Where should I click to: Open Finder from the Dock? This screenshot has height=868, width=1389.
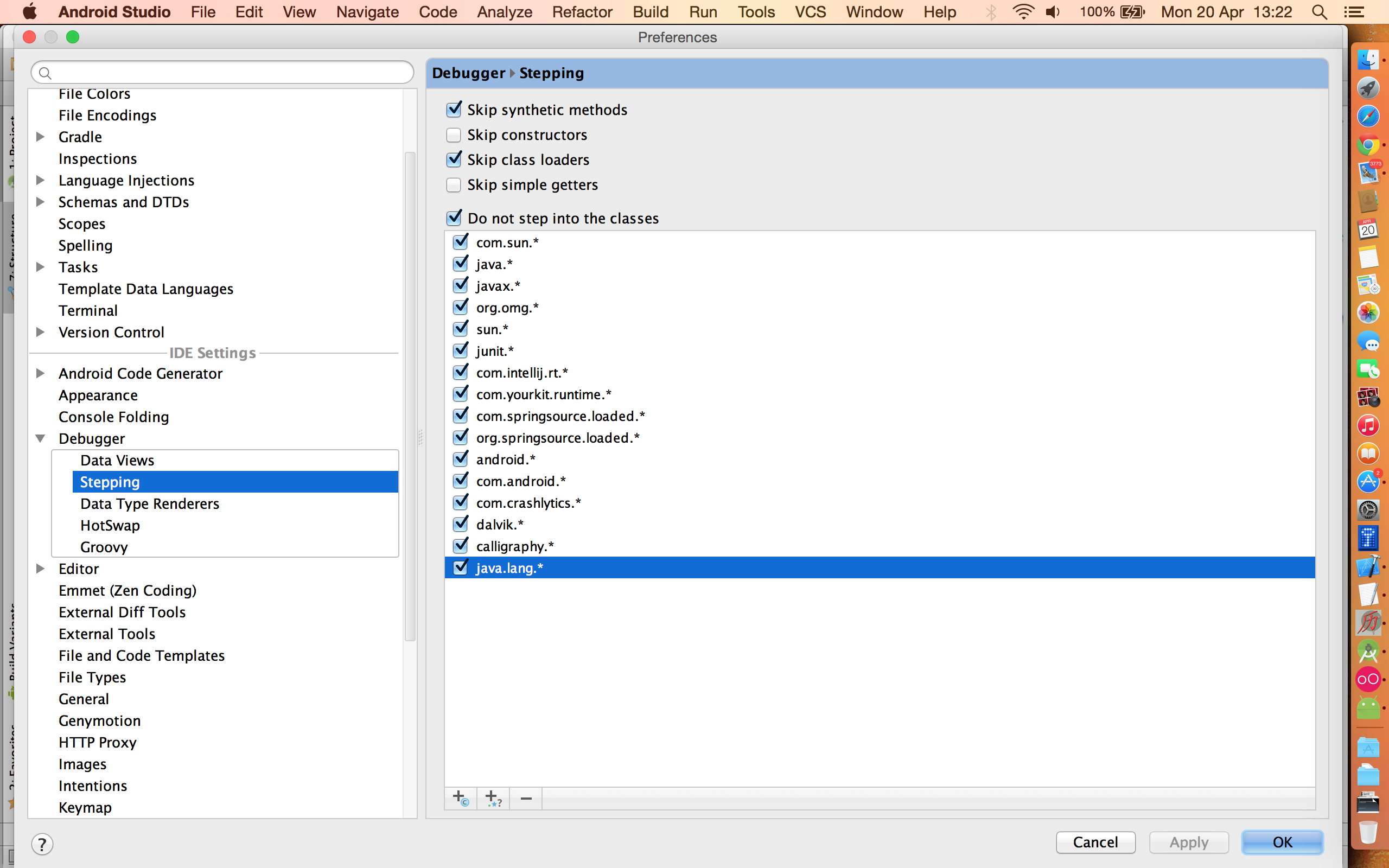pos(1368,59)
